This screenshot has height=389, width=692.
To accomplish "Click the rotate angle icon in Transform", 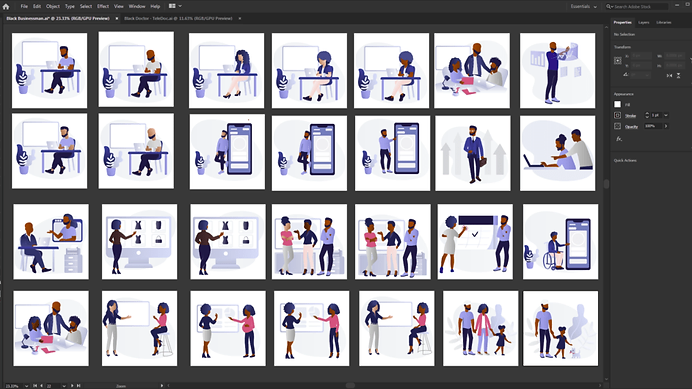I will pyautogui.click(x=625, y=75).
